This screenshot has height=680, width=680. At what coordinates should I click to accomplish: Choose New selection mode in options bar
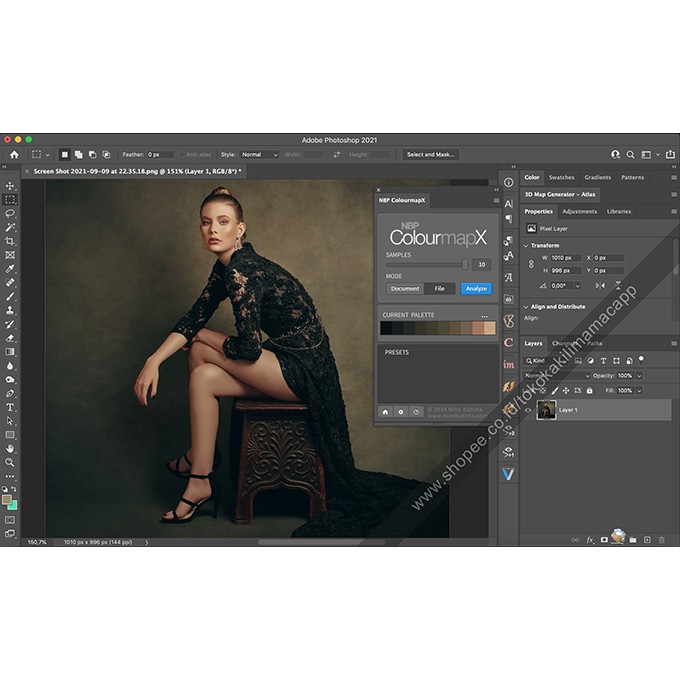tap(65, 154)
